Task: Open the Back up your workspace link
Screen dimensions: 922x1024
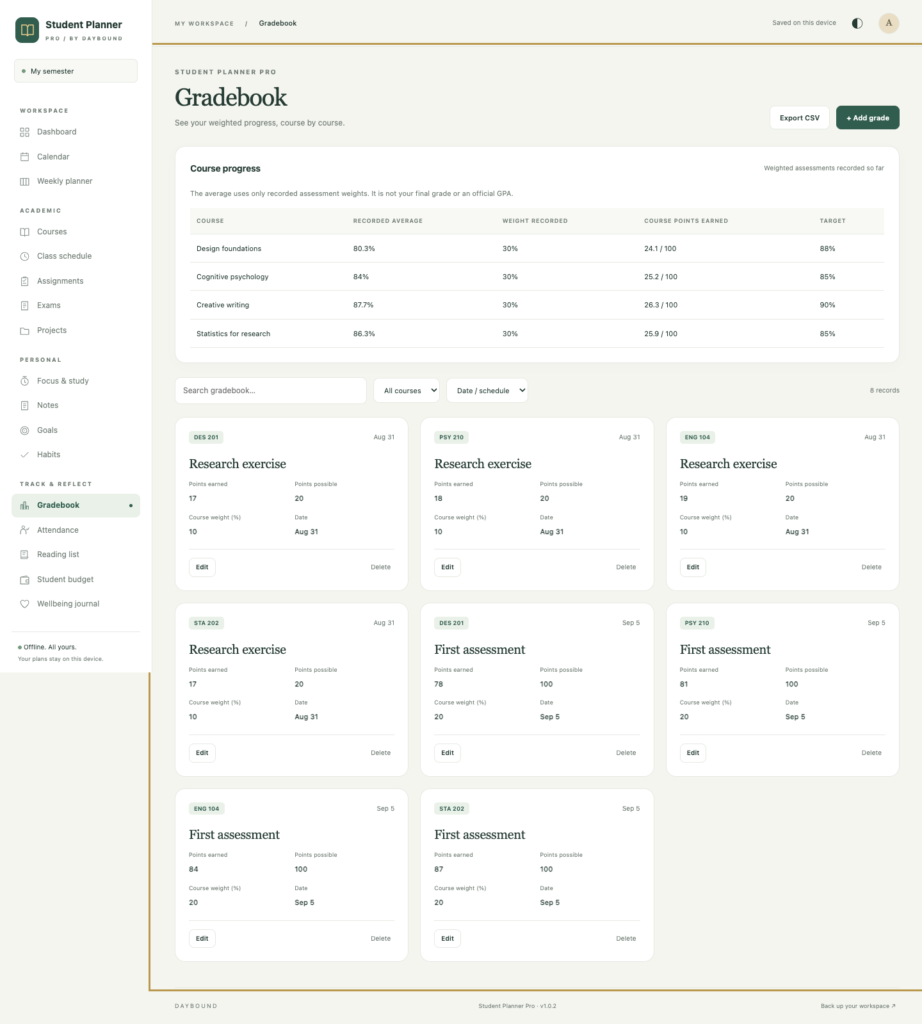Action: pyautogui.click(x=858, y=1006)
